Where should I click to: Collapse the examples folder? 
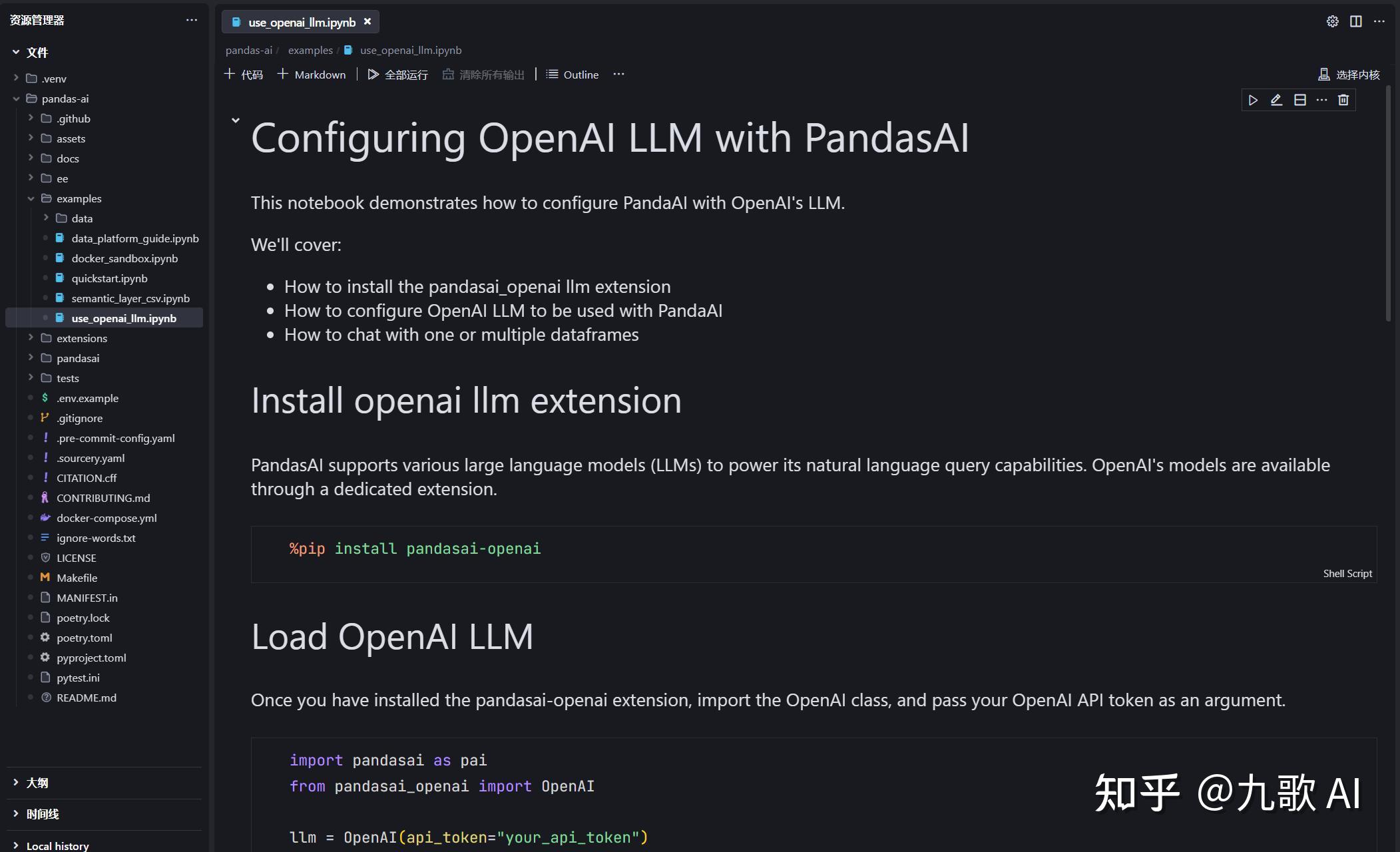tap(79, 198)
